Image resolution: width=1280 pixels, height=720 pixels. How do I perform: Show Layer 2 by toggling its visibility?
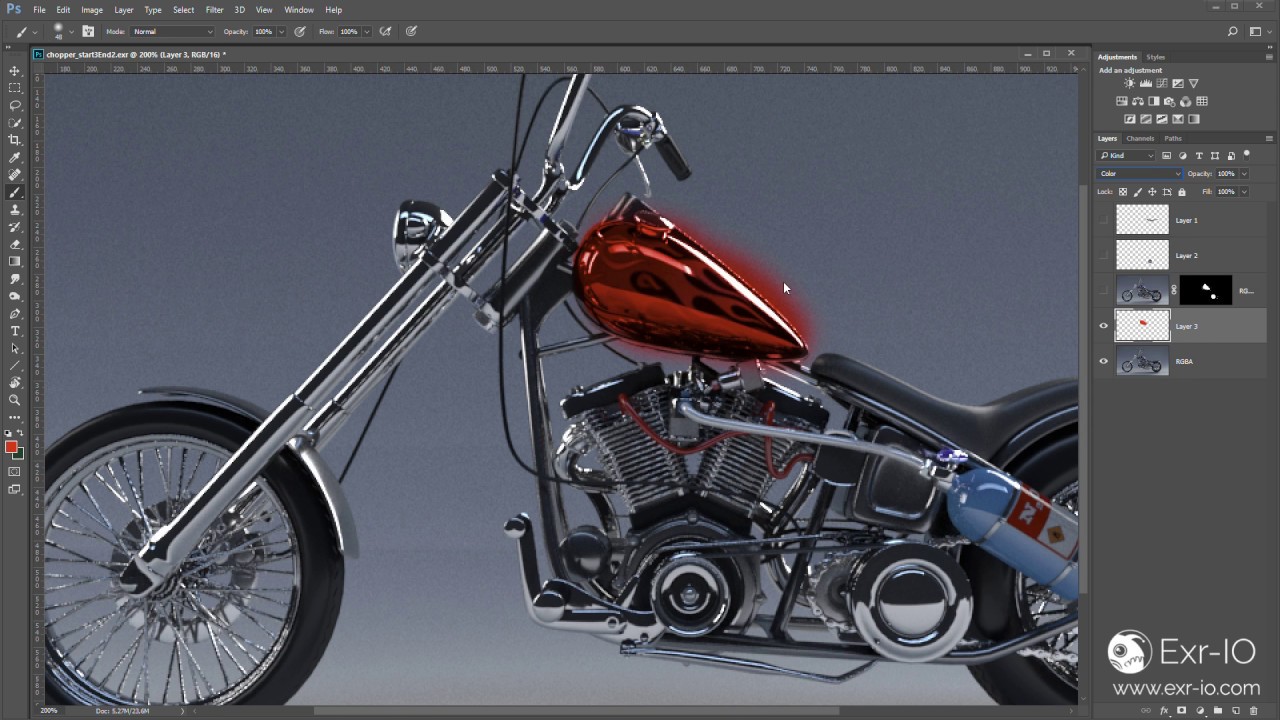click(1104, 255)
